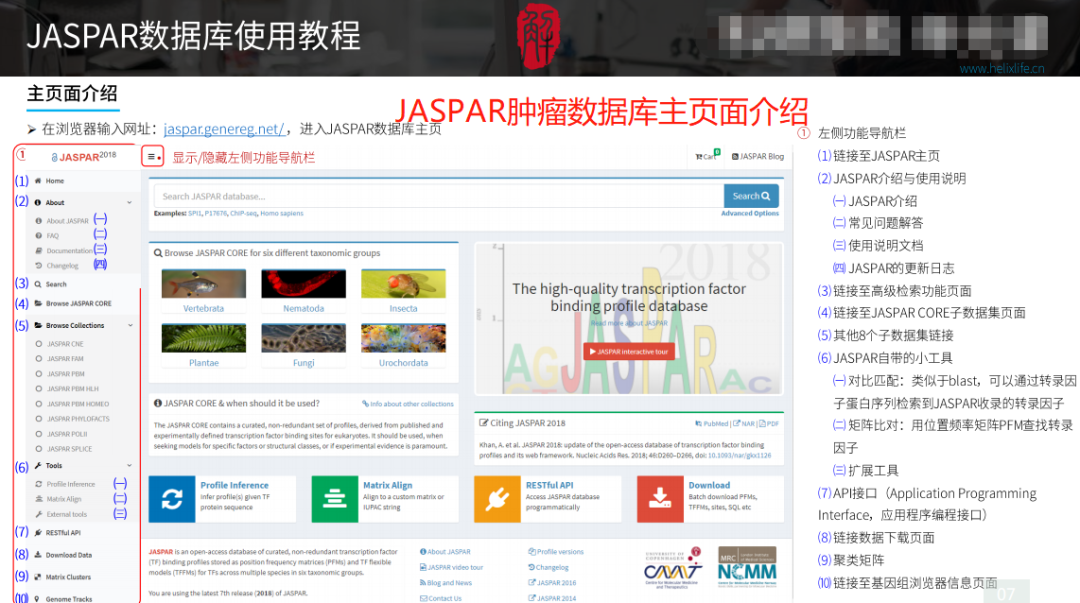Open Profile versions footer link
Image resolution: width=1080 pixels, height=603 pixels.
pyautogui.click(x=556, y=552)
